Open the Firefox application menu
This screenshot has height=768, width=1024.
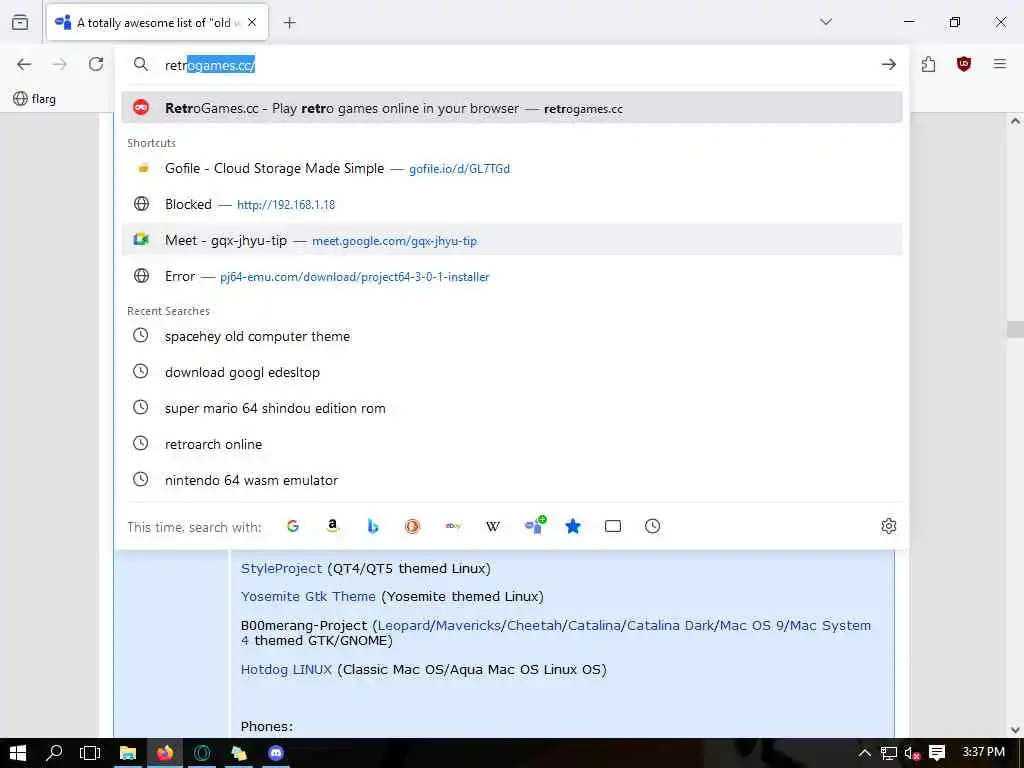click(1000, 64)
